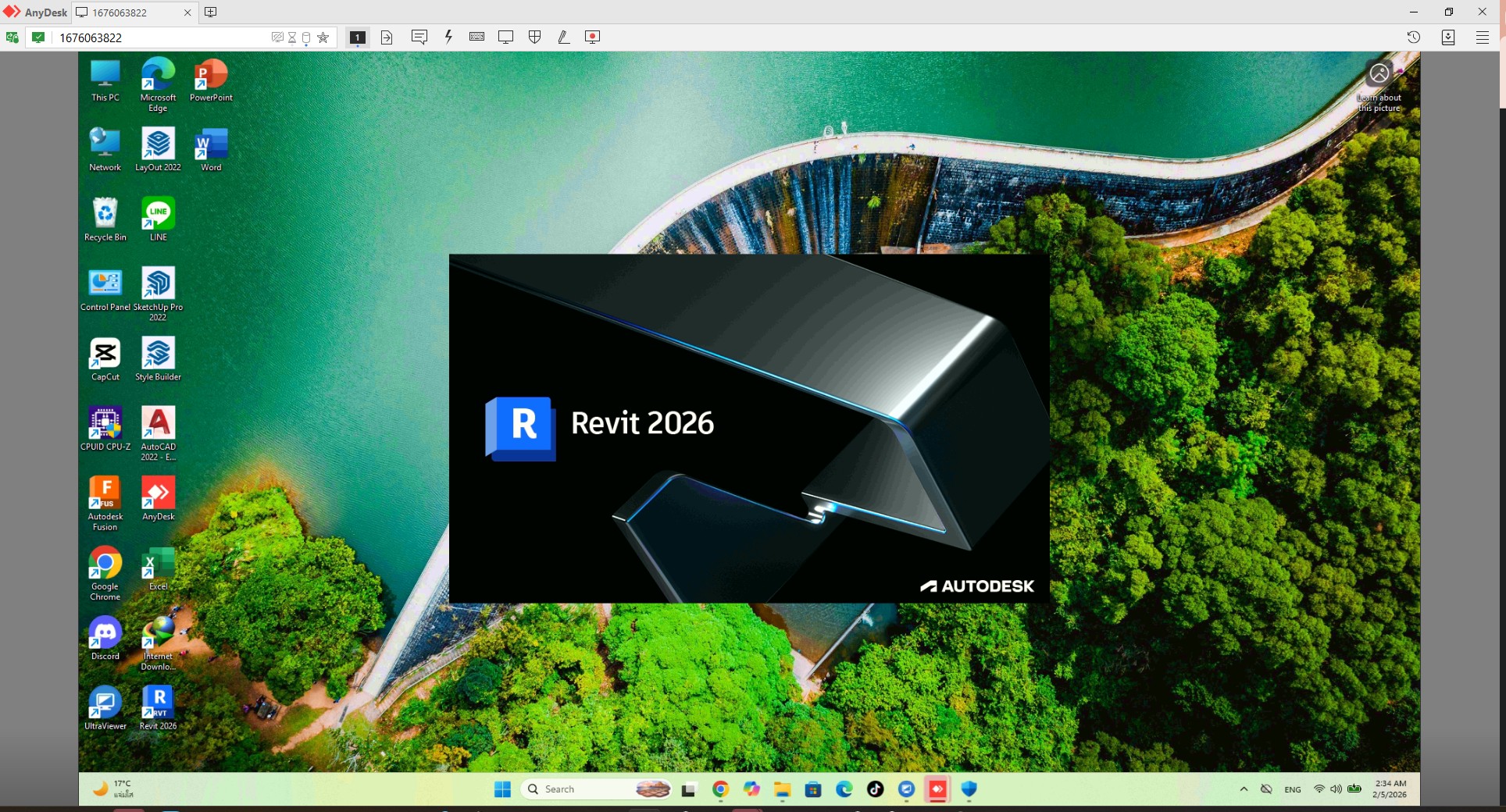Image resolution: width=1506 pixels, height=812 pixels.
Task: Open AnyDesk keyboard settings icon
Action: (476, 37)
